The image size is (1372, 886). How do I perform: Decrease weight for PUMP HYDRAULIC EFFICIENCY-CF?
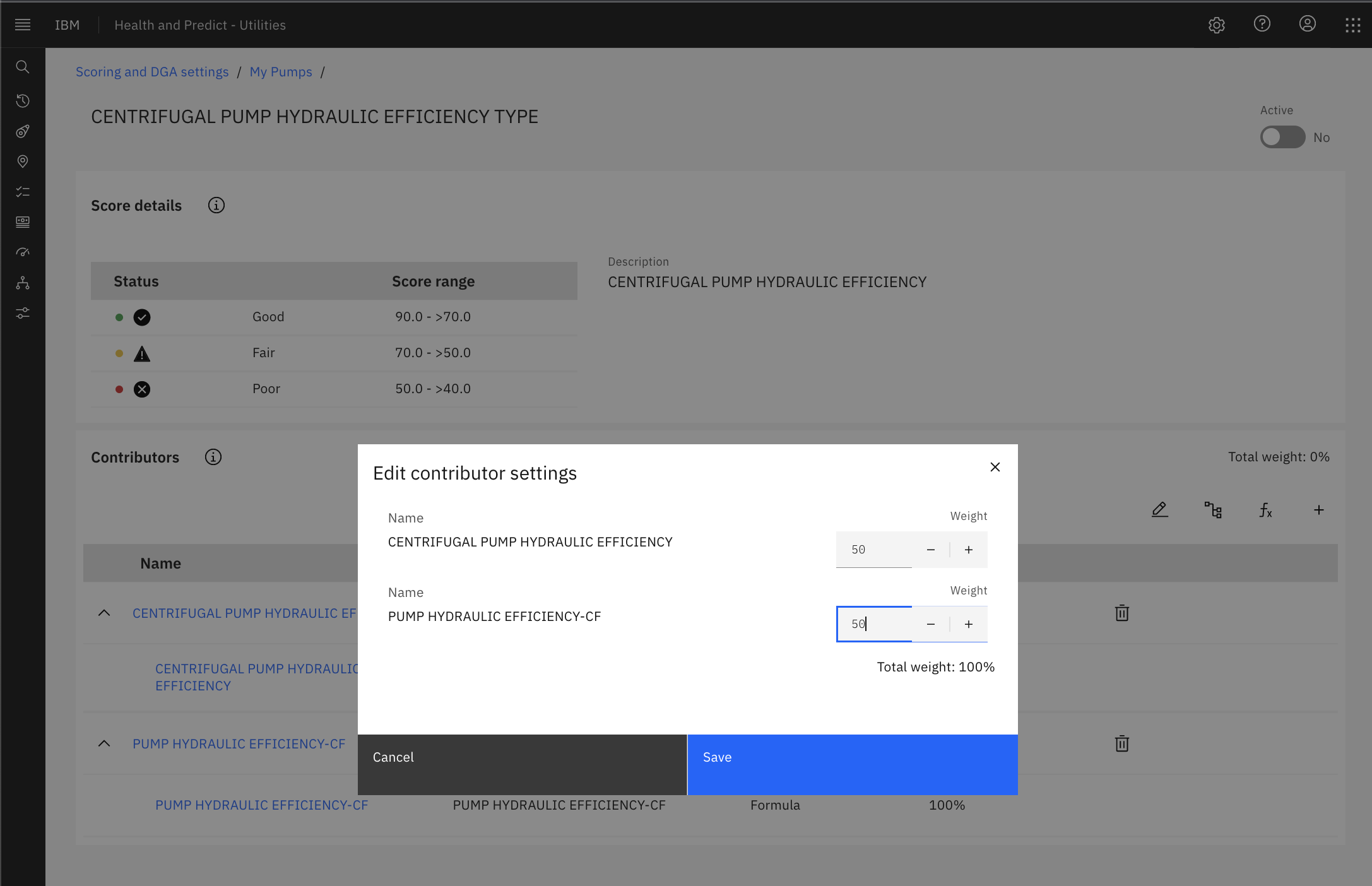click(931, 624)
